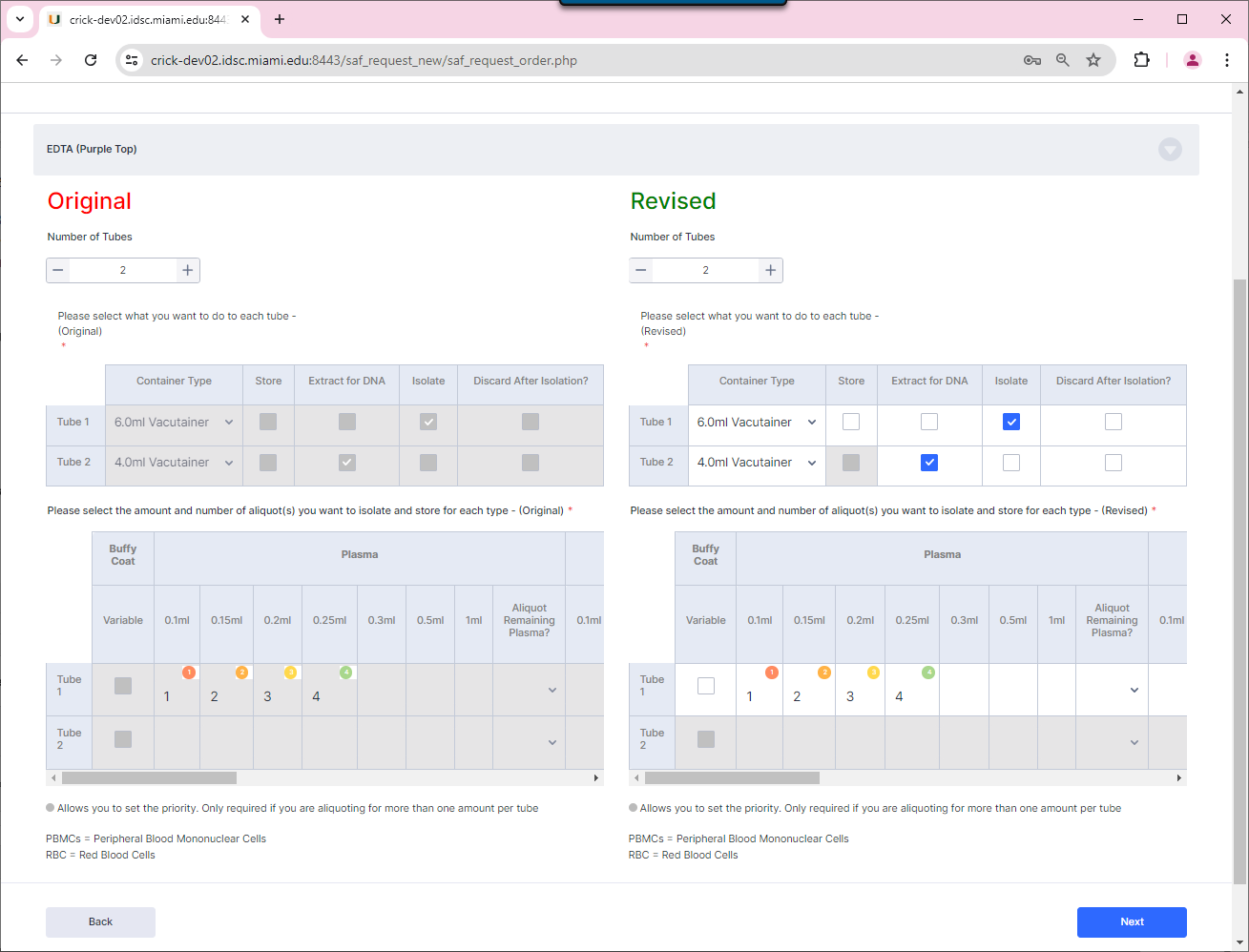Click the red priority 1 badge in Revised table
Image resolution: width=1249 pixels, height=952 pixels.
coord(772,673)
